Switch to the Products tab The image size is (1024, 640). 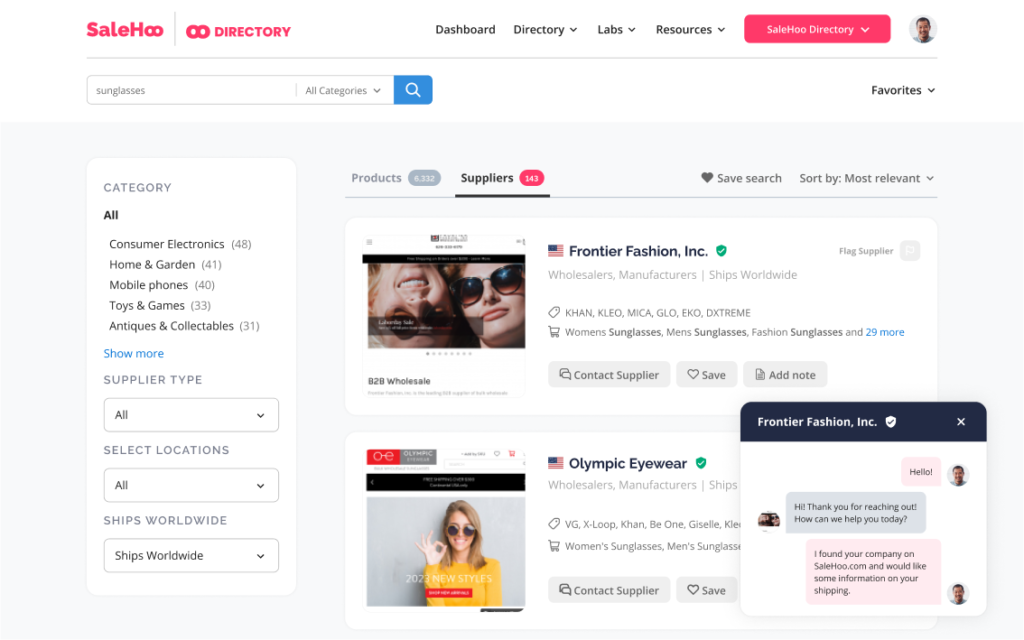point(377,178)
